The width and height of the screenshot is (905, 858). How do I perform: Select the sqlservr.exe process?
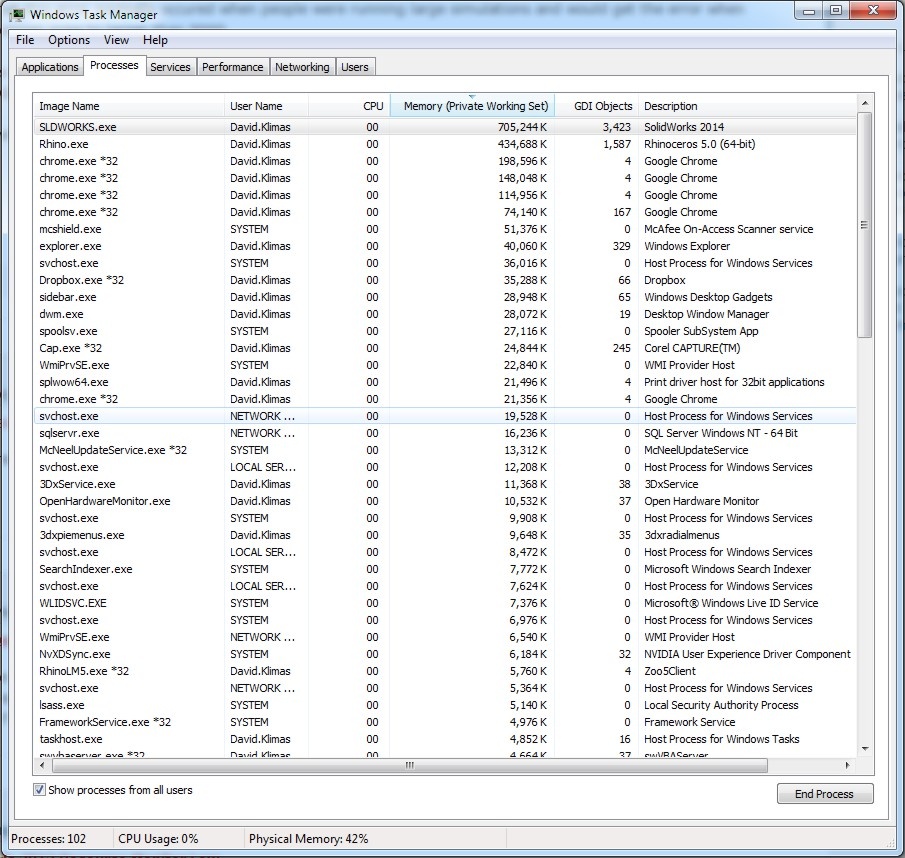pos(445,433)
